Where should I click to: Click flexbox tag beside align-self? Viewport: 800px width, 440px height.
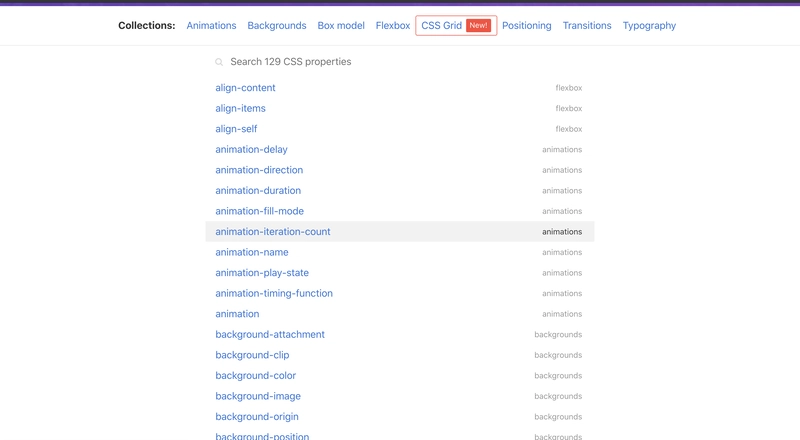569,129
